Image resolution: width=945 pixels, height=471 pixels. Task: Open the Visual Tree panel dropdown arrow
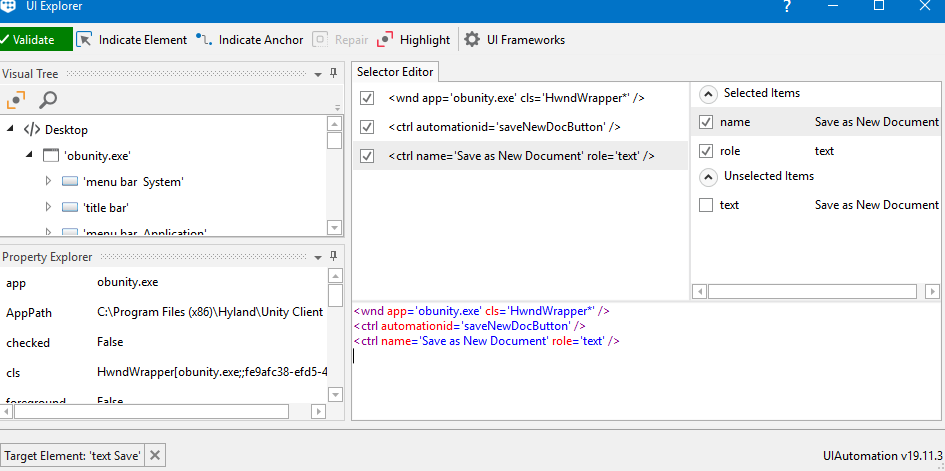click(318, 74)
